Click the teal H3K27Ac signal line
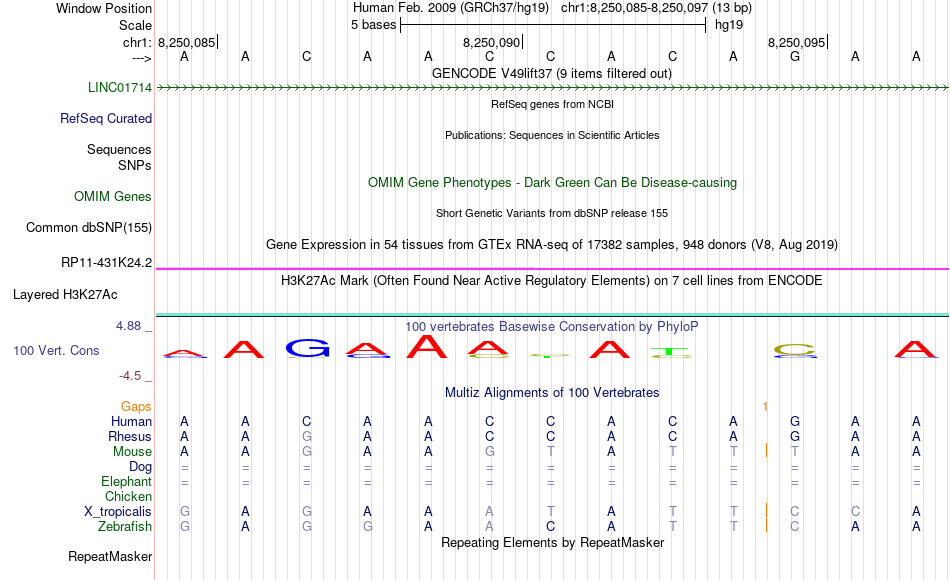The width and height of the screenshot is (950, 580). click(x=552, y=315)
